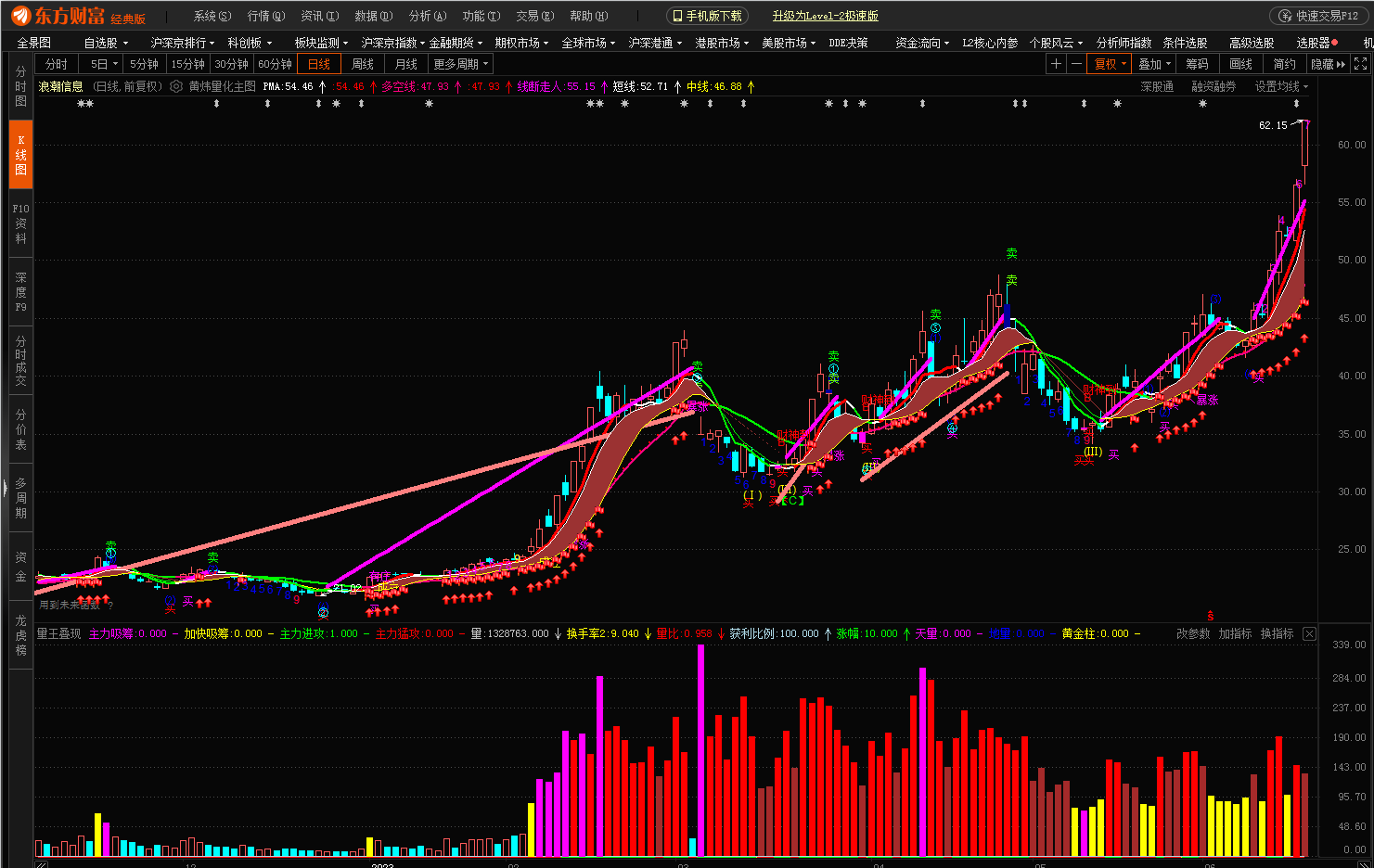The image size is (1374, 868).
Task: Switch to 60分钟 period
Action: [x=275, y=64]
